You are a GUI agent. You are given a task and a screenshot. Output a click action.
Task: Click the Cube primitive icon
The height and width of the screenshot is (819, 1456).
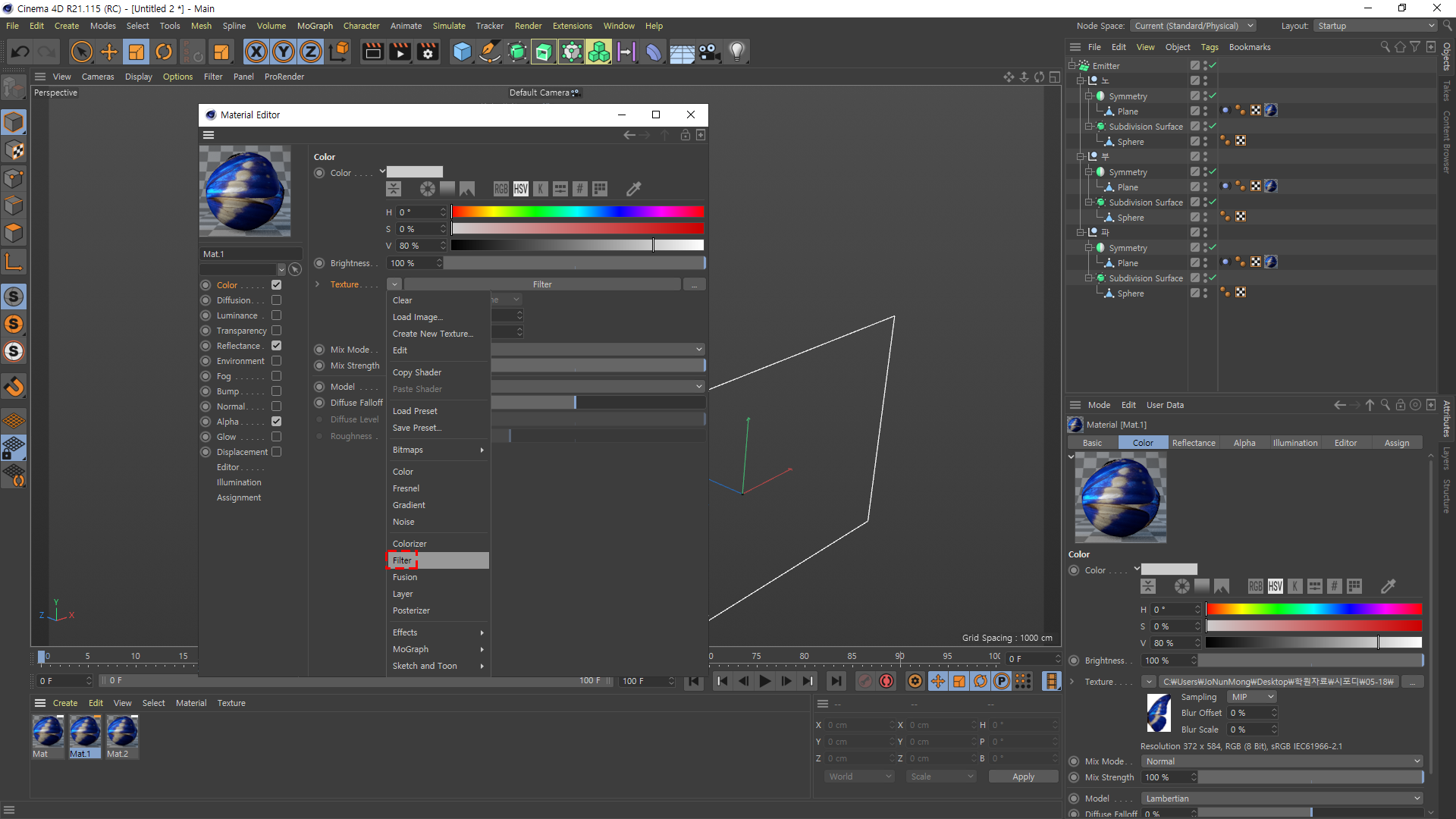click(x=462, y=52)
